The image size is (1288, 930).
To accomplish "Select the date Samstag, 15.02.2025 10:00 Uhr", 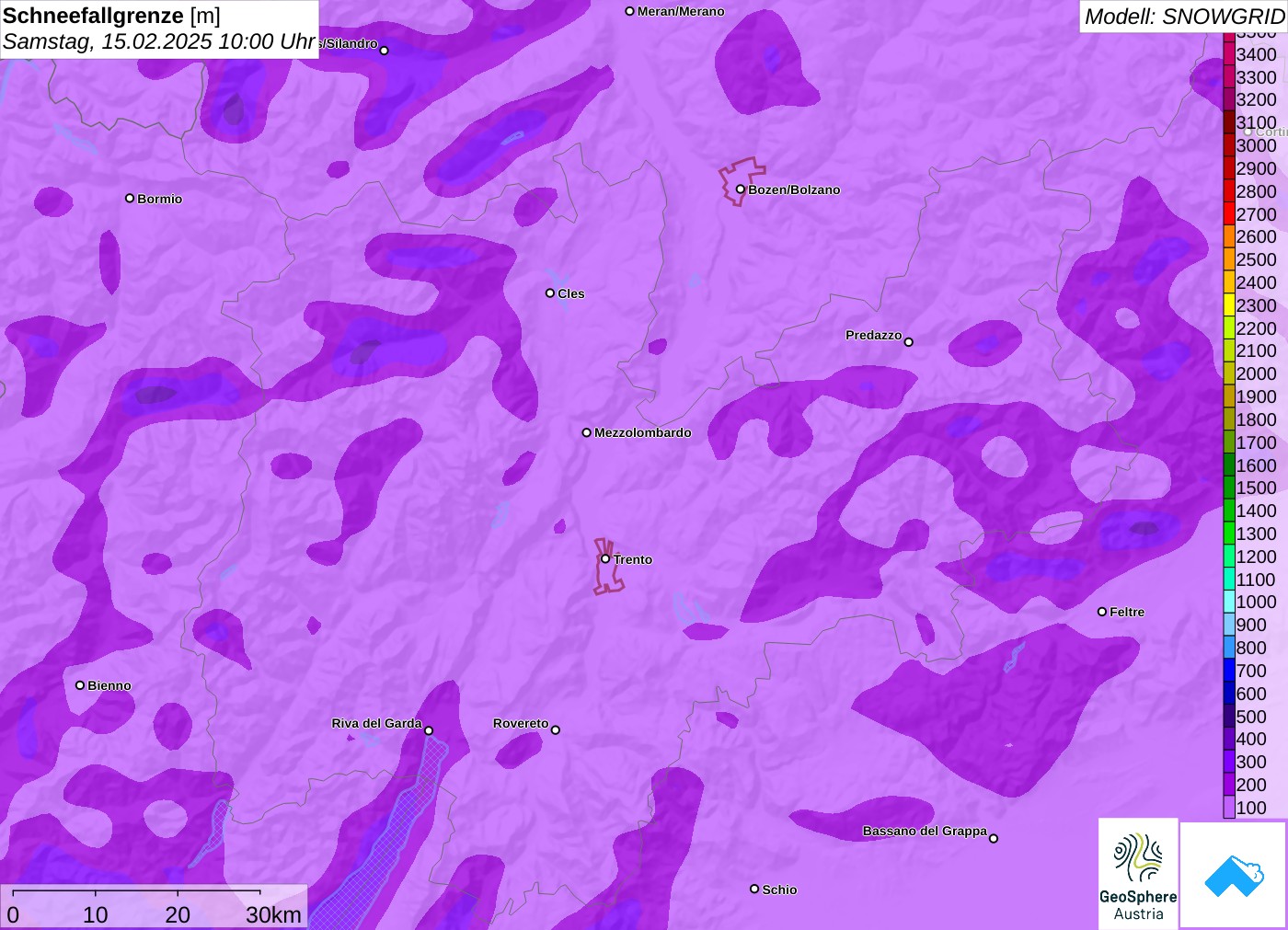I will [159, 41].
